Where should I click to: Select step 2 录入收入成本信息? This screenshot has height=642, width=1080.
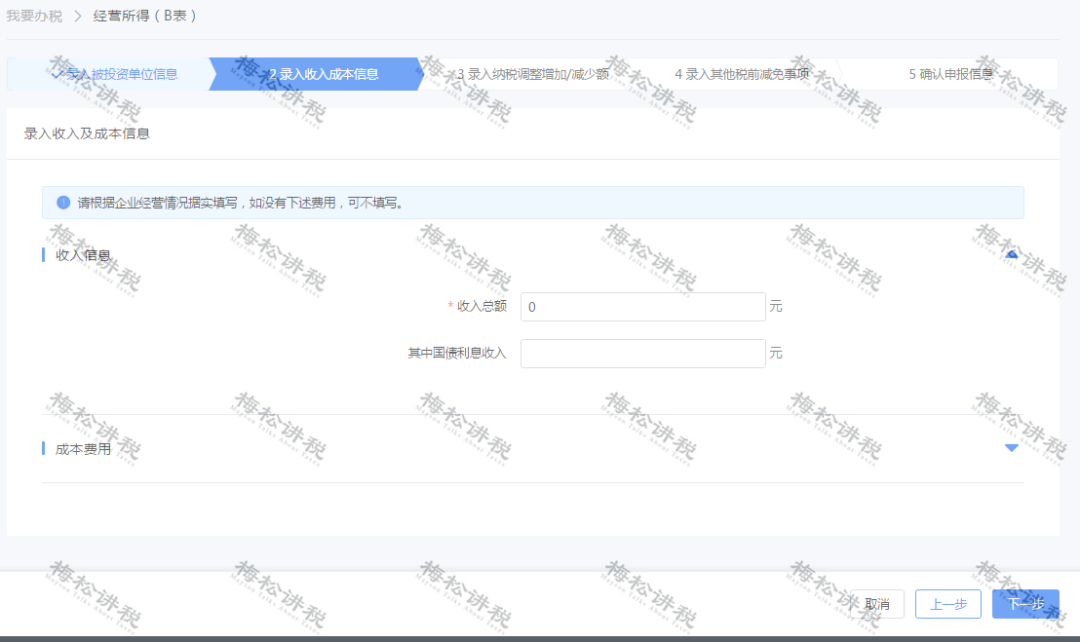(324, 74)
